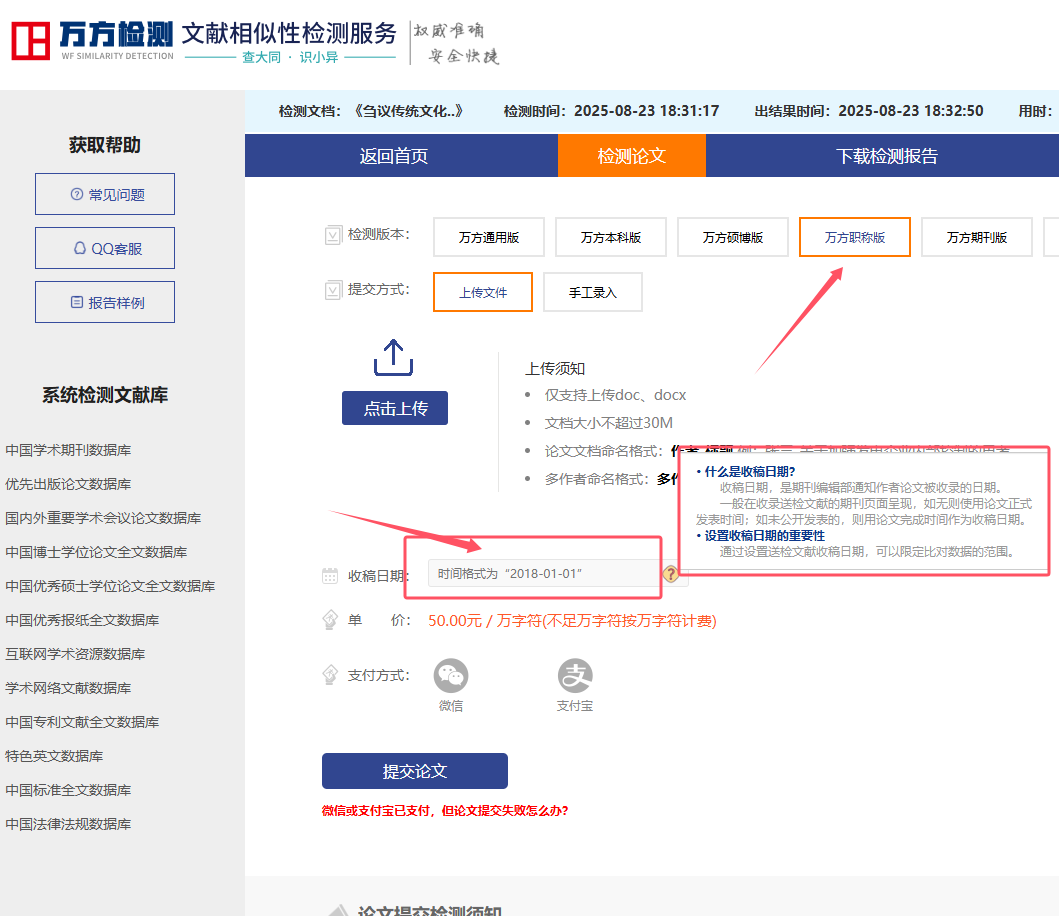Click the 什么是收稿日期? tooltip heading

(750, 472)
